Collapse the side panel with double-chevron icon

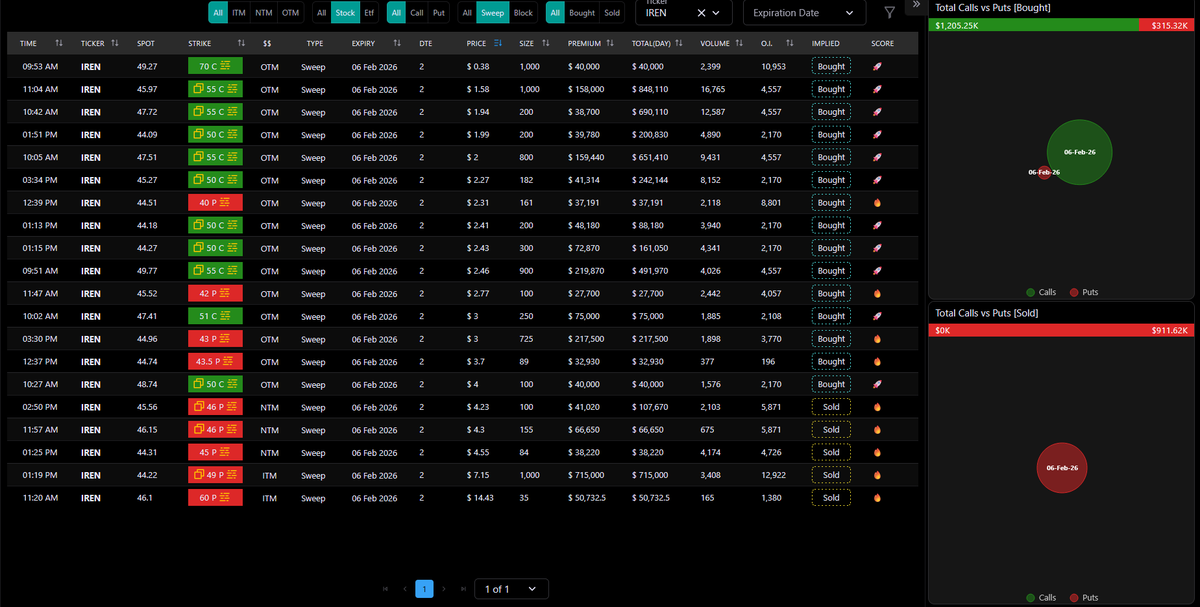point(916,5)
